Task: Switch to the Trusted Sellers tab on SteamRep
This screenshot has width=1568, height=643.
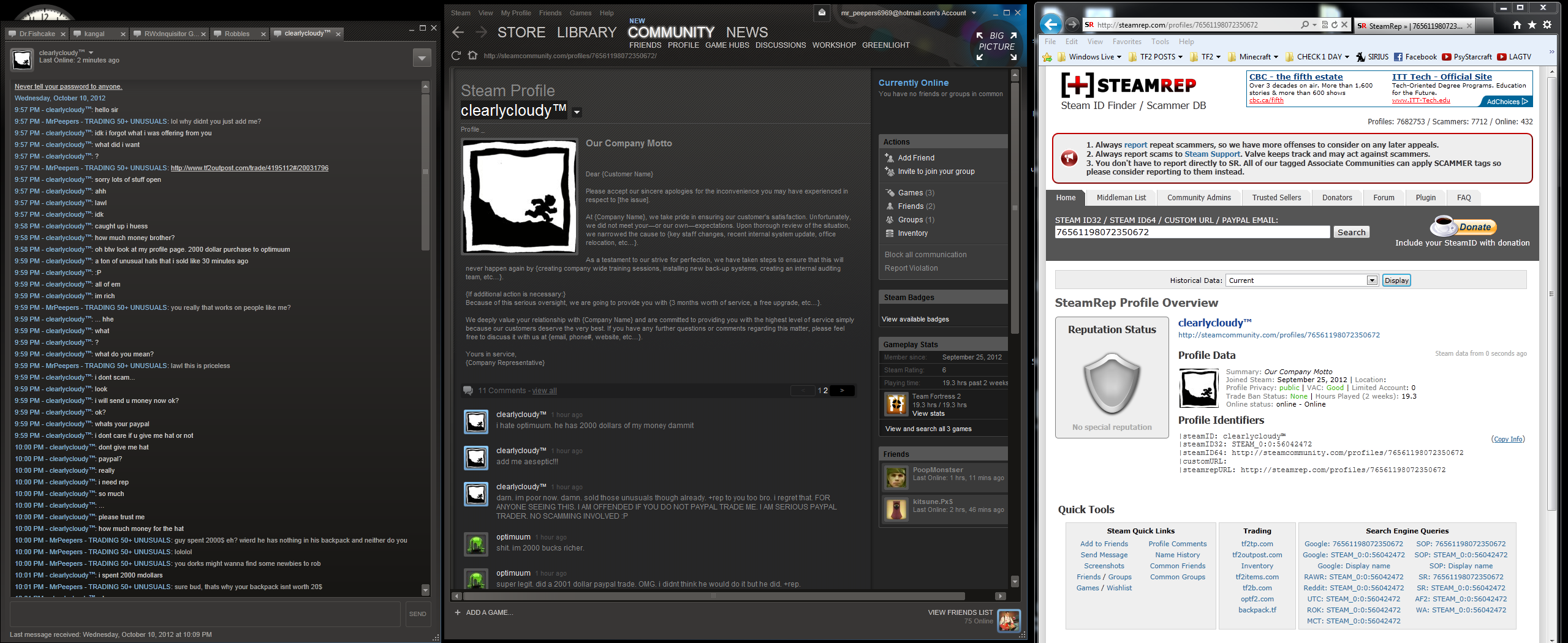Action: click(x=1276, y=198)
